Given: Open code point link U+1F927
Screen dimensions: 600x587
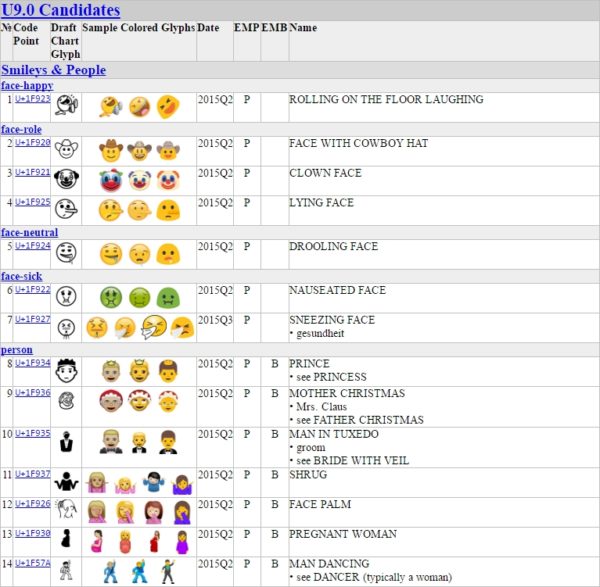Looking at the screenshot, I should (x=33, y=319).
